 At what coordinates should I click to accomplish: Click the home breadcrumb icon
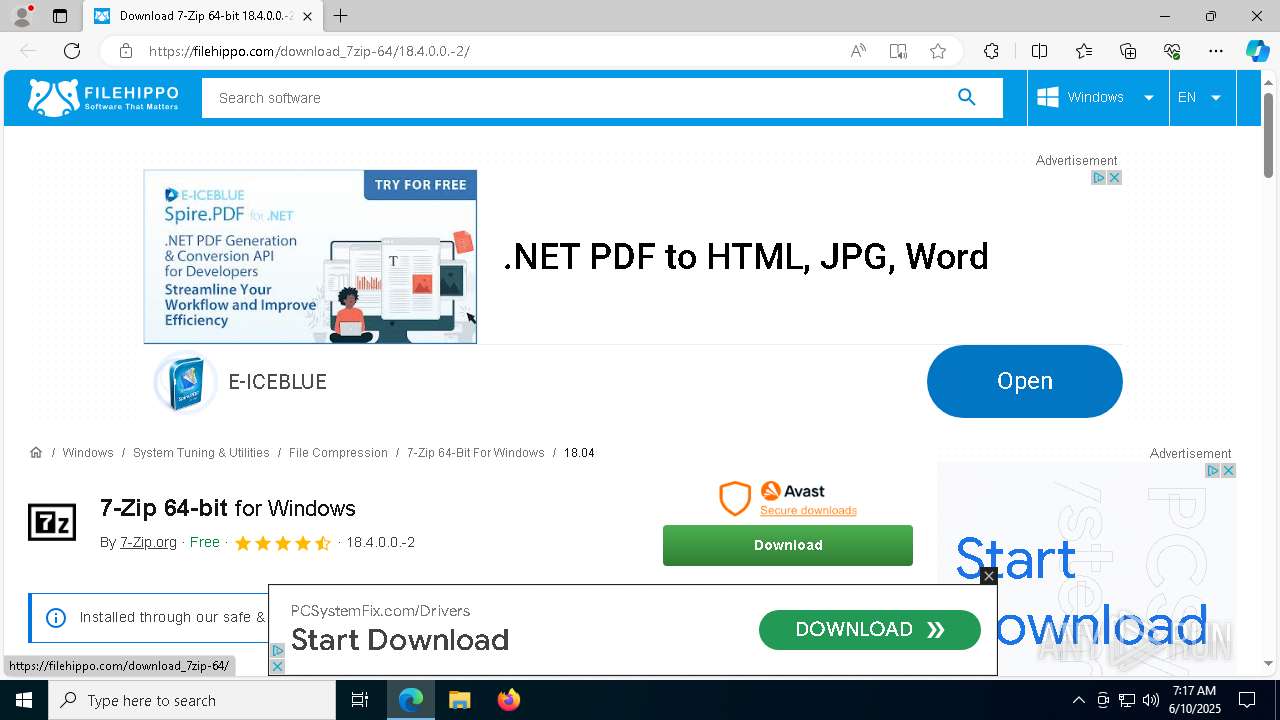click(36, 453)
